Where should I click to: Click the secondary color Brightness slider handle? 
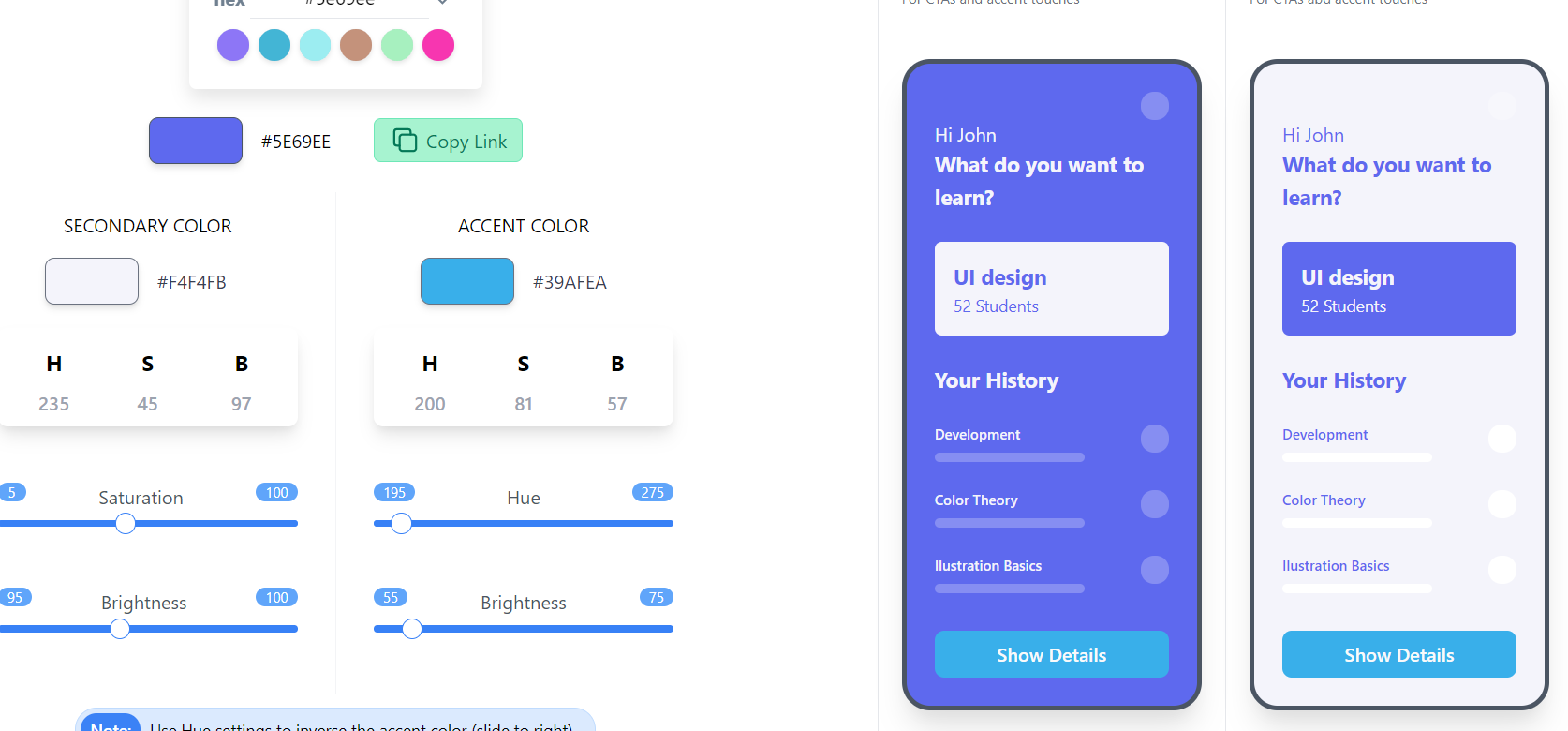pyautogui.click(x=120, y=629)
